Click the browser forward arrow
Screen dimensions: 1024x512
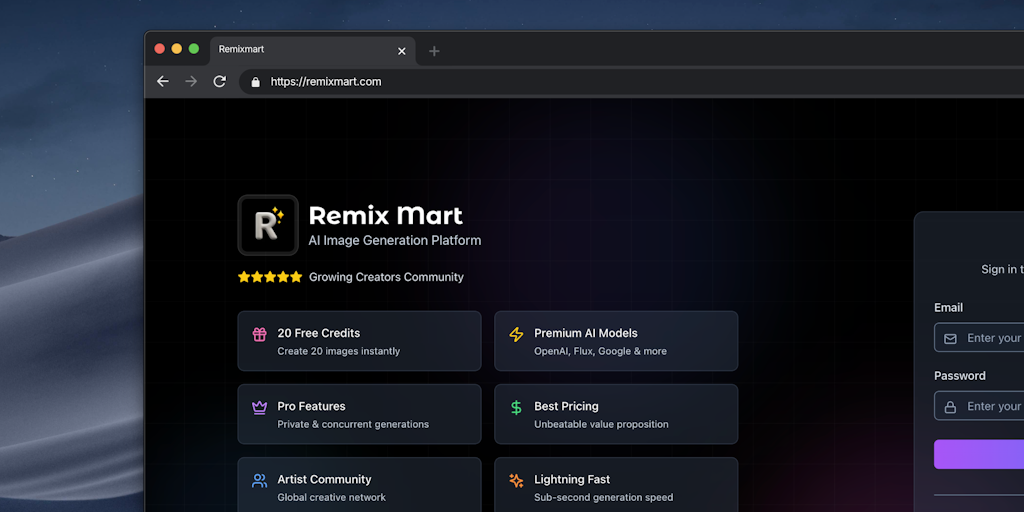(191, 82)
